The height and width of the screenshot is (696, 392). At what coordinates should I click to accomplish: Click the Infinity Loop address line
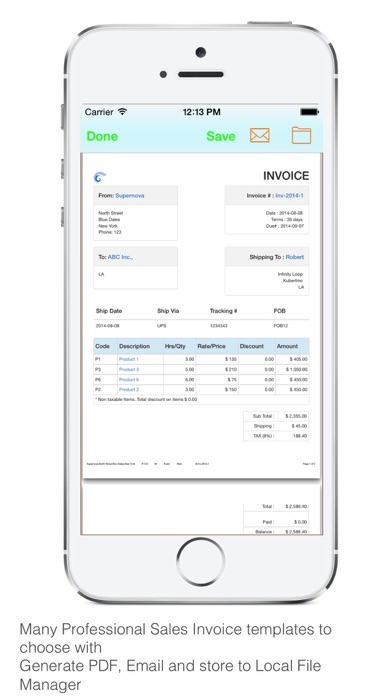pyautogui.click(x=290, y=274)
